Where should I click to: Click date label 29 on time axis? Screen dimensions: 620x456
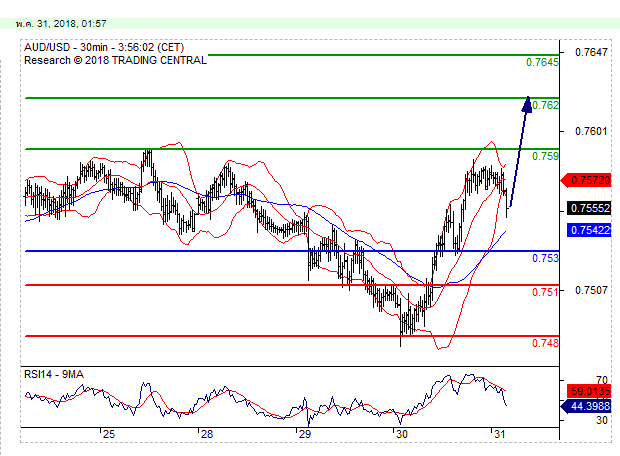coord(305,434)
